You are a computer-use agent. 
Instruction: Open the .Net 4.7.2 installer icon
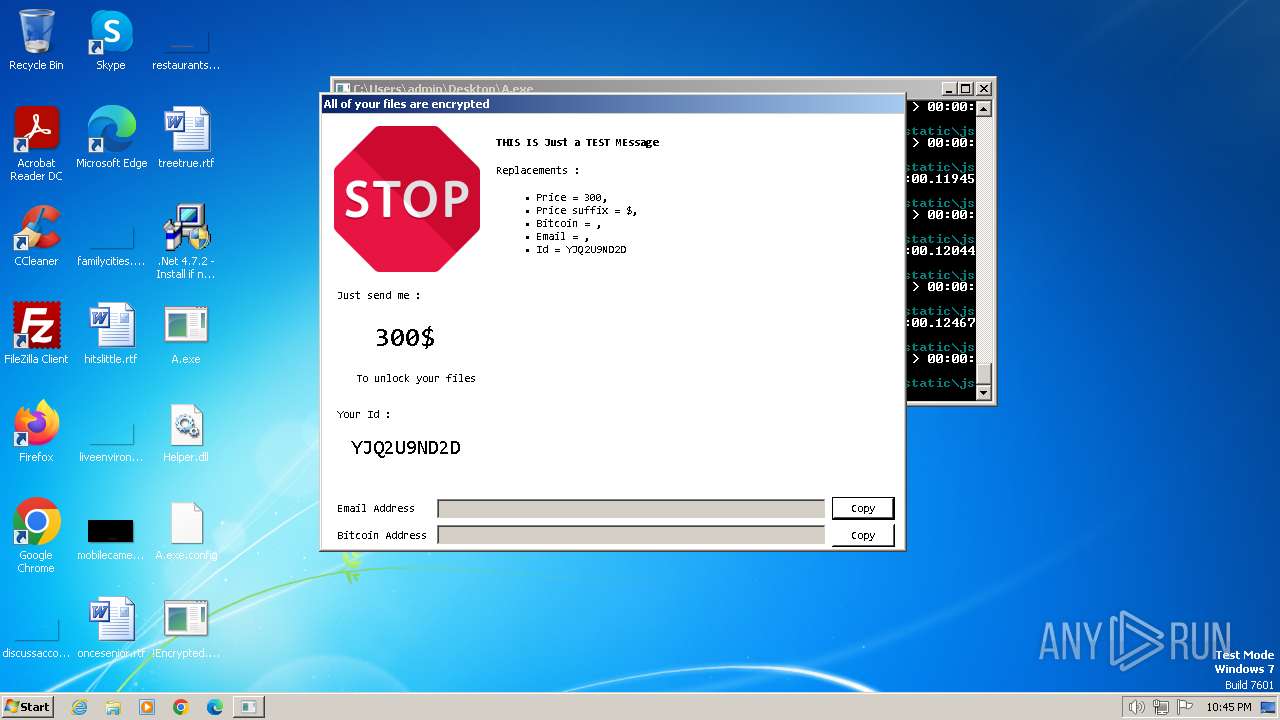pos(186,241)
